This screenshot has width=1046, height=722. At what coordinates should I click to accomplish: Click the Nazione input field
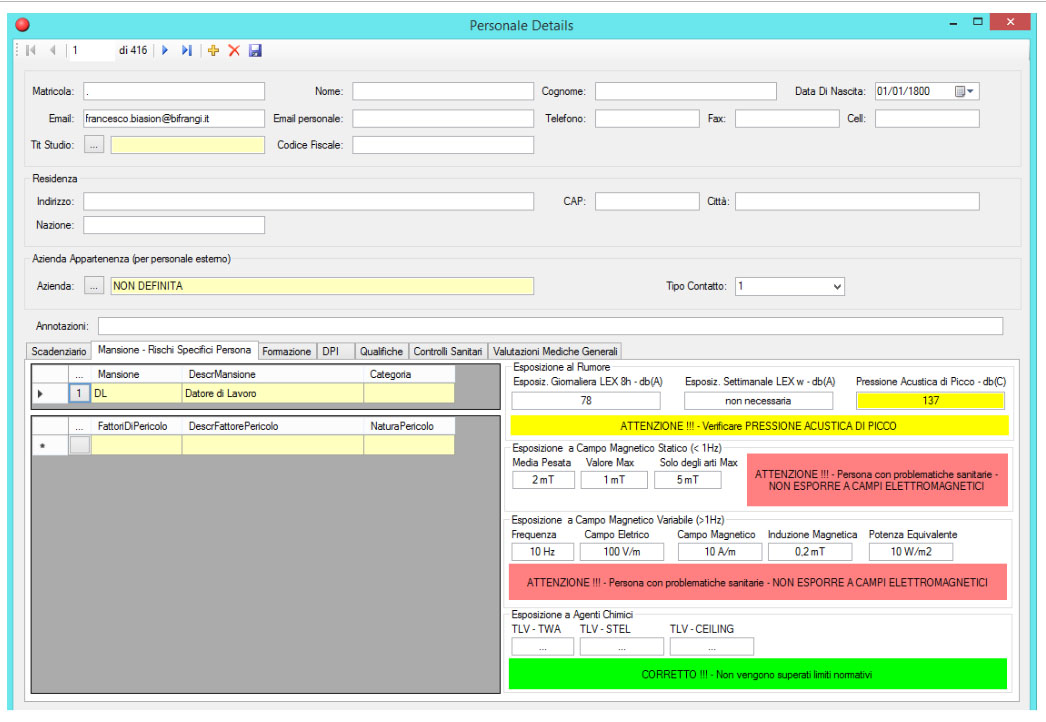pos(174,225)
